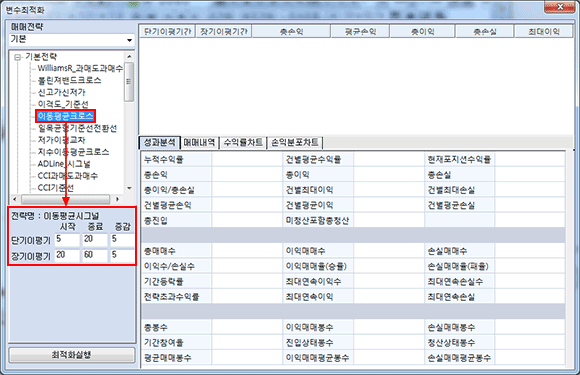Click the horizontal scrollbar left arrow
This screenshot has width=580, height=375.
(15, 199)
